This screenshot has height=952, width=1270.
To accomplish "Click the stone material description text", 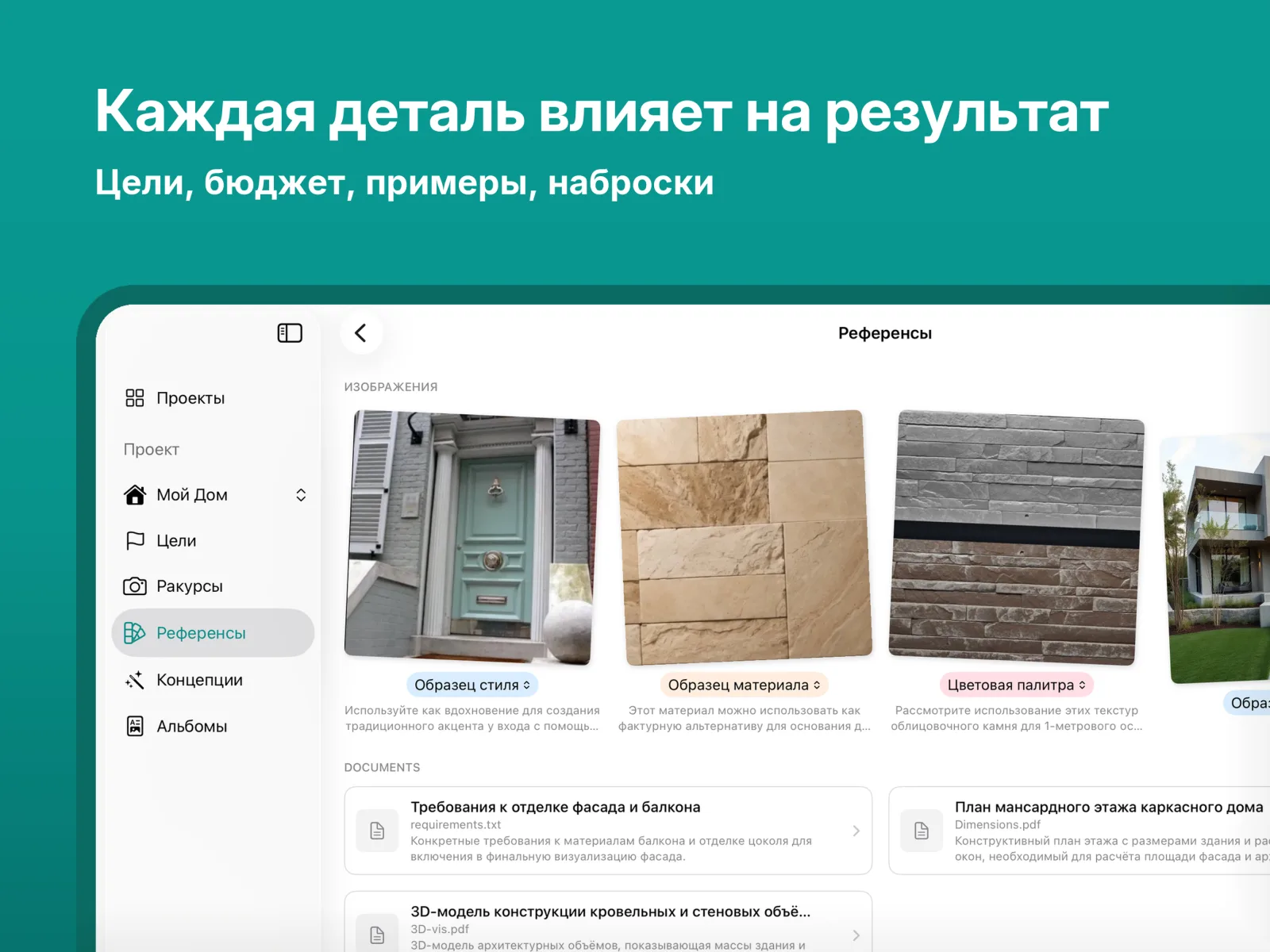I will [x=744, y=718].
